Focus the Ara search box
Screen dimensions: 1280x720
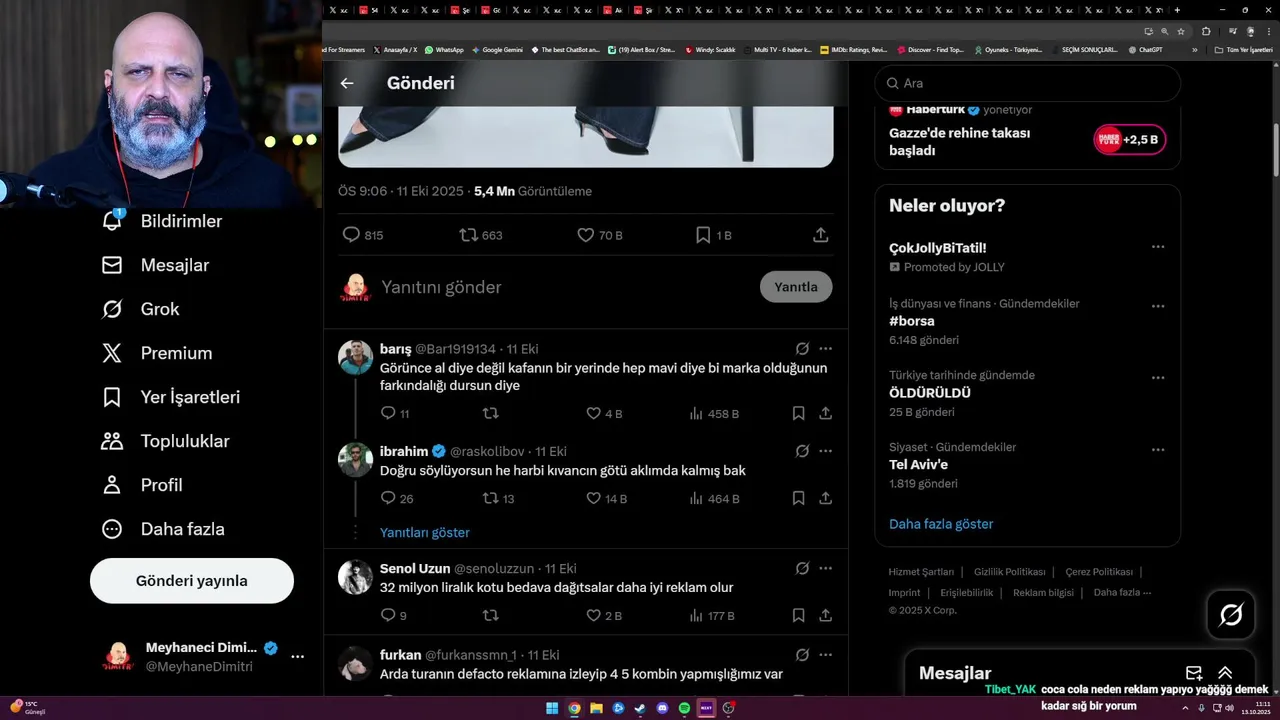pos(1028,83)
